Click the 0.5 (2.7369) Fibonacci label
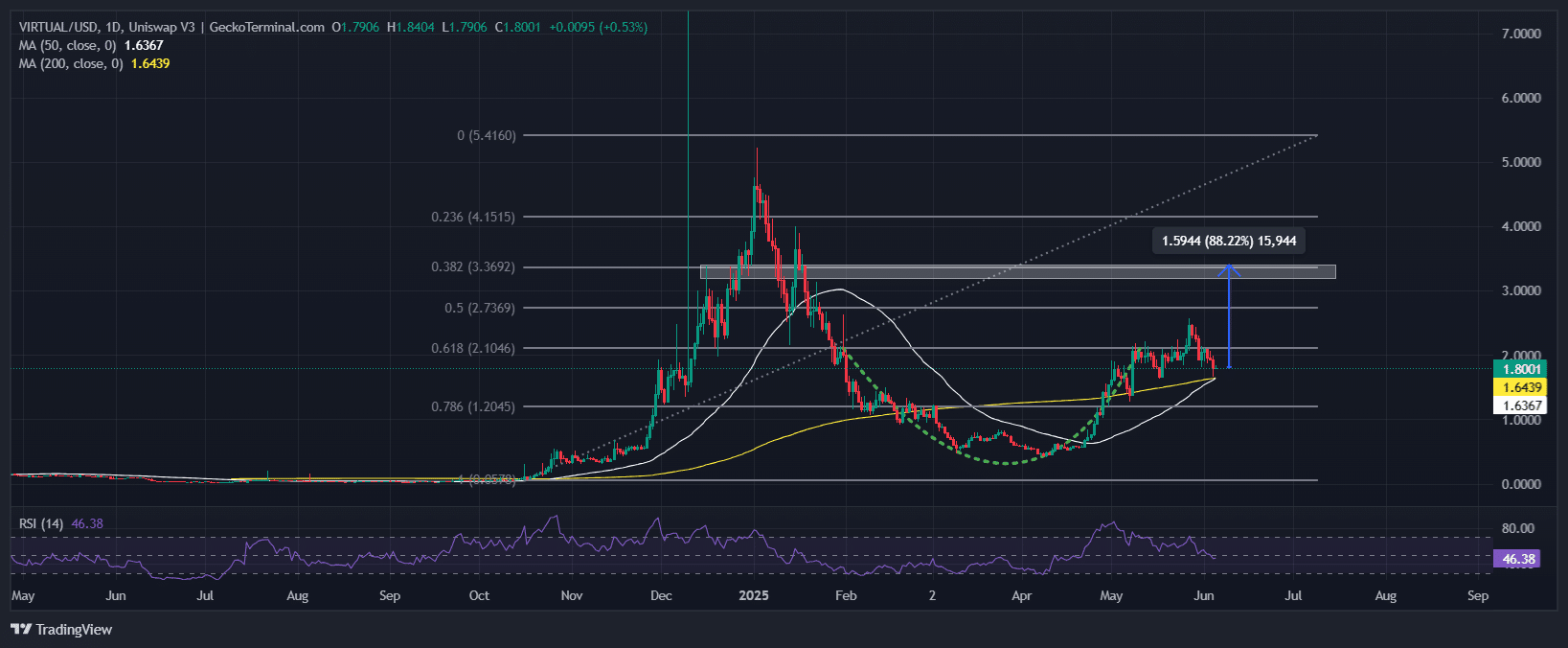Viewport: 1568px width, 648px height. [x=480, y=308]
